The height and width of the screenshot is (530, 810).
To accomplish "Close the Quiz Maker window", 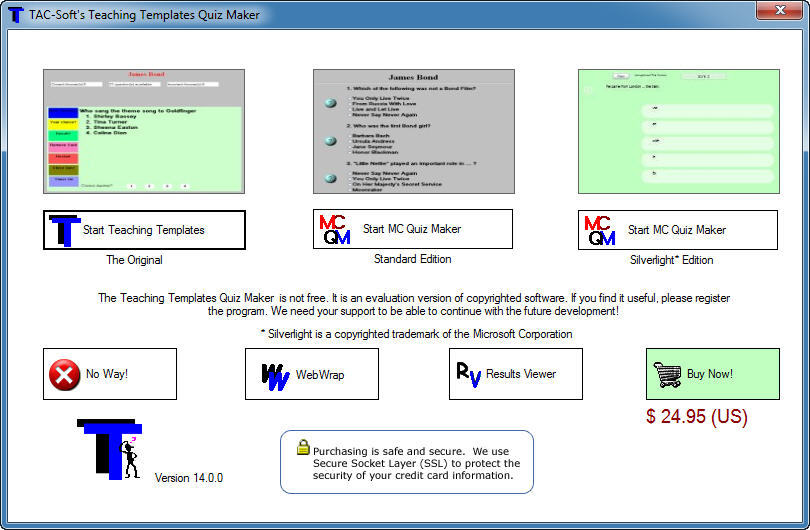I will 780,10.
